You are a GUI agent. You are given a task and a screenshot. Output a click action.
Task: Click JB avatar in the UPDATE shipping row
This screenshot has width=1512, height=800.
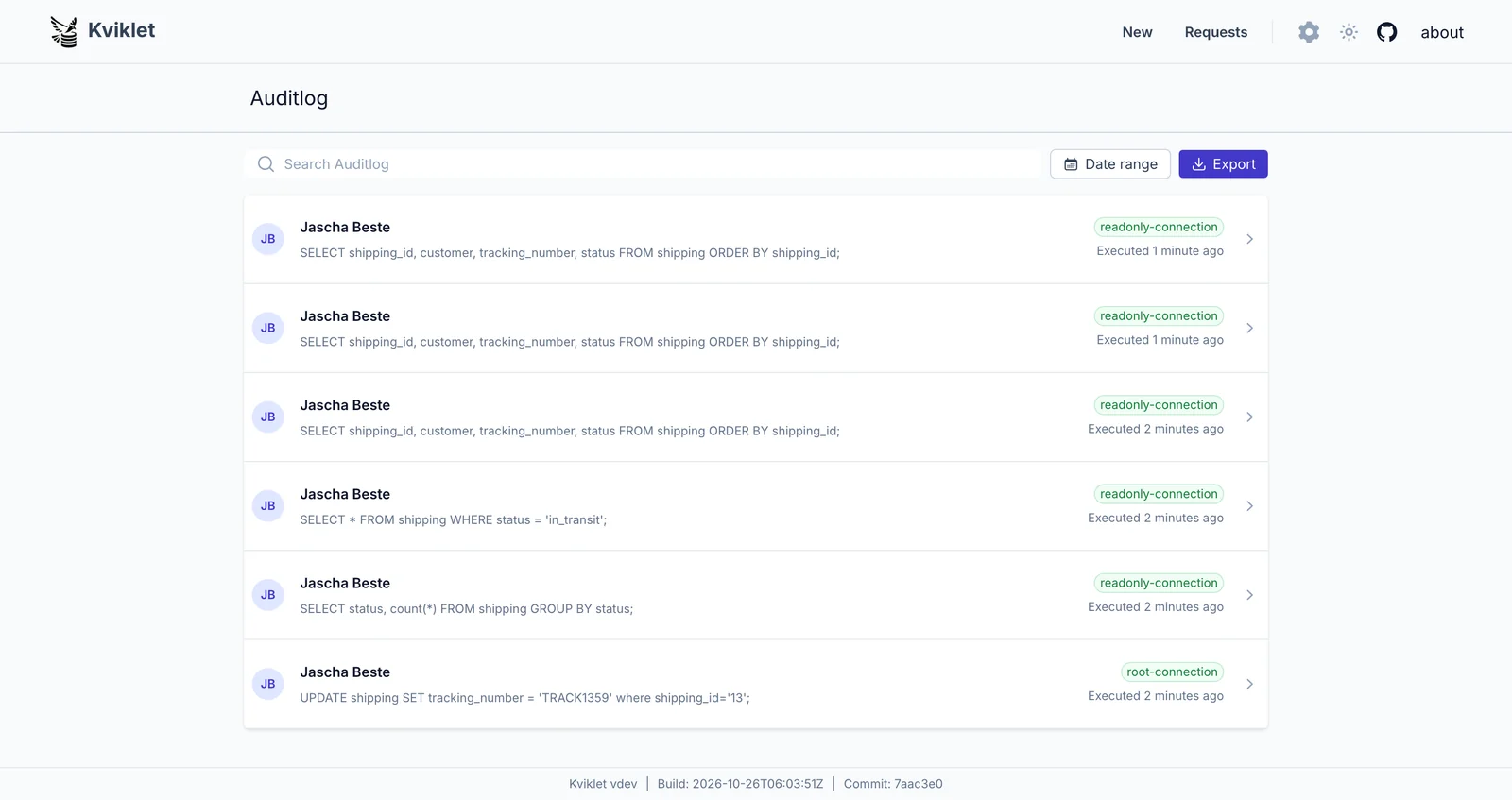click(268, 684)
